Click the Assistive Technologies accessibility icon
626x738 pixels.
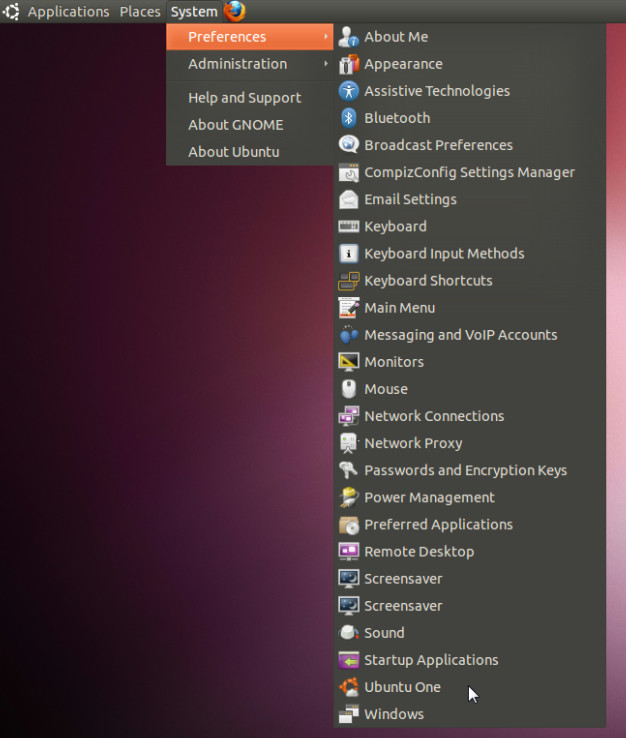coord(349,91)
